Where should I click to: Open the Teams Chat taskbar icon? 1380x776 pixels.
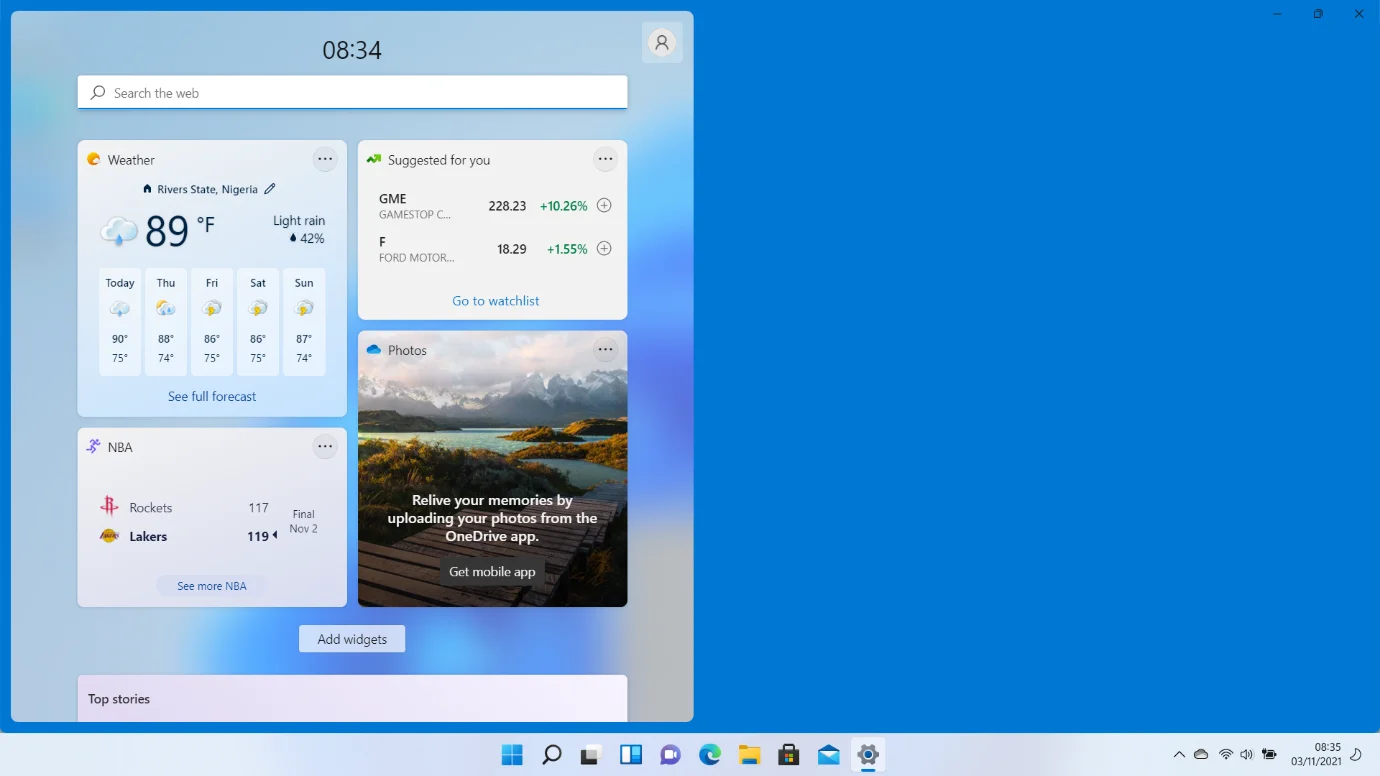(x=670, y=754)
